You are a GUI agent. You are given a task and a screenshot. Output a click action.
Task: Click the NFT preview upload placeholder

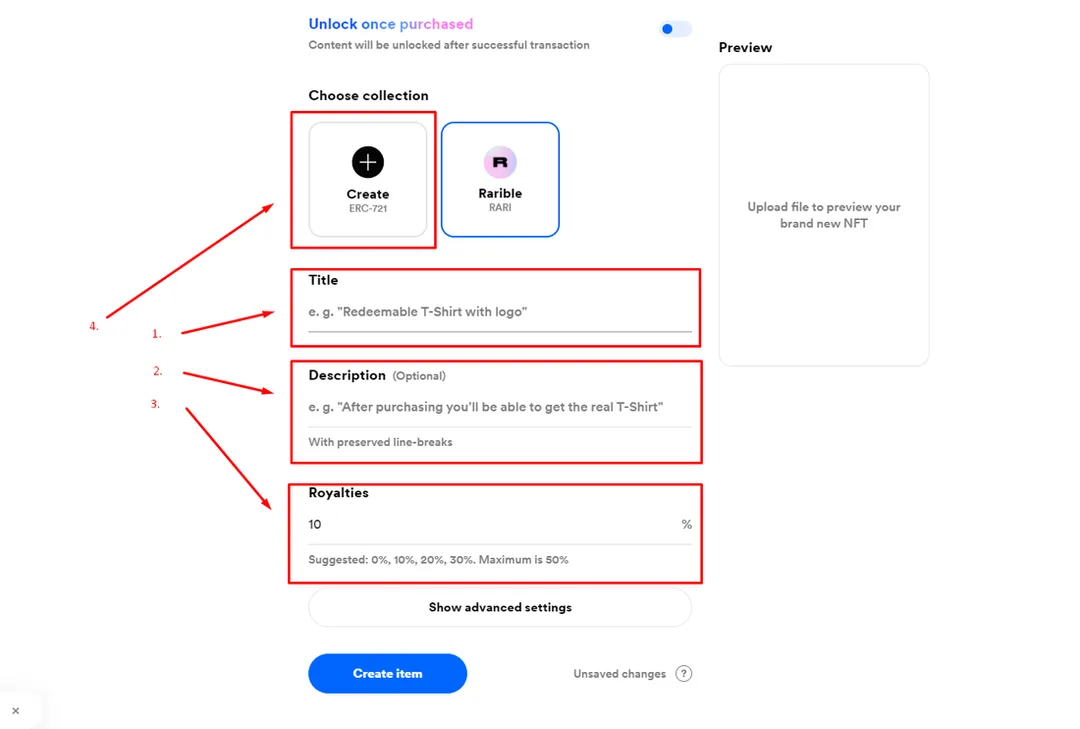coord(824,215)
